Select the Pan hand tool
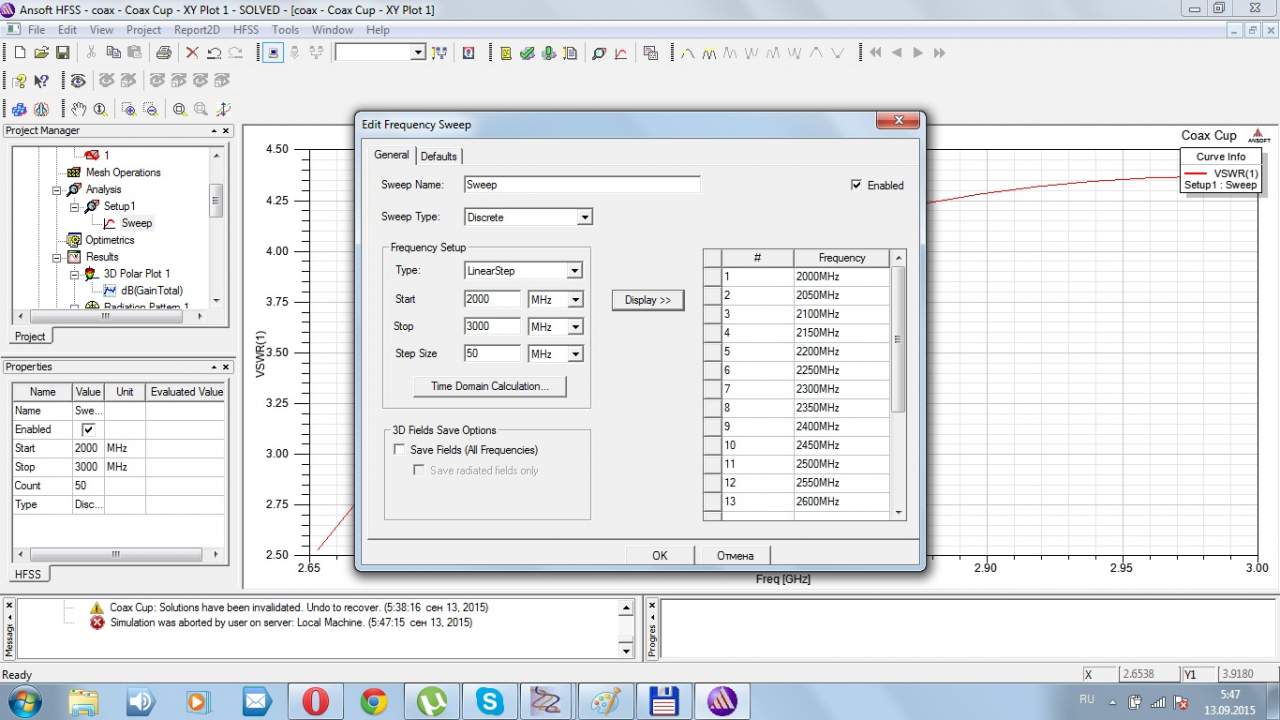Screen dimensions: 1280x720 pyautogui.click(x=78, y=109)
